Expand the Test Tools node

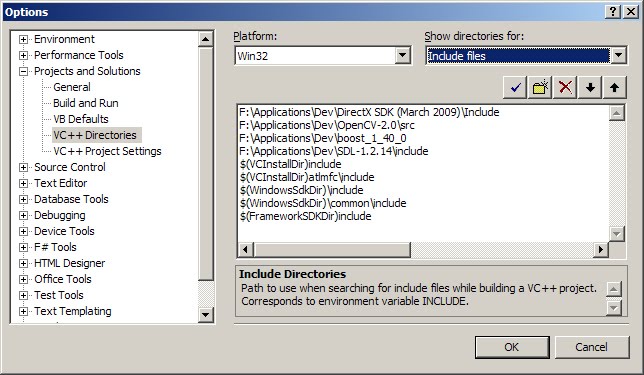tap(23, 296)
